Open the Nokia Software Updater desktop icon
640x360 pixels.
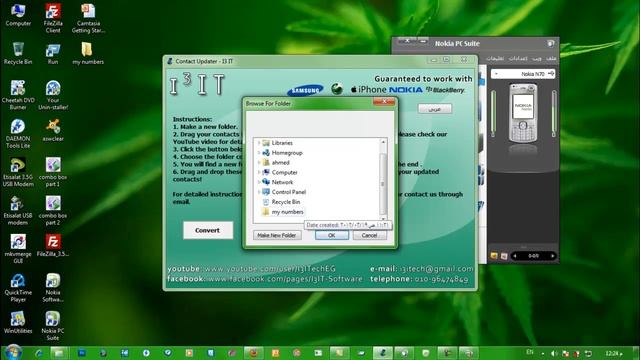(53, 287)
